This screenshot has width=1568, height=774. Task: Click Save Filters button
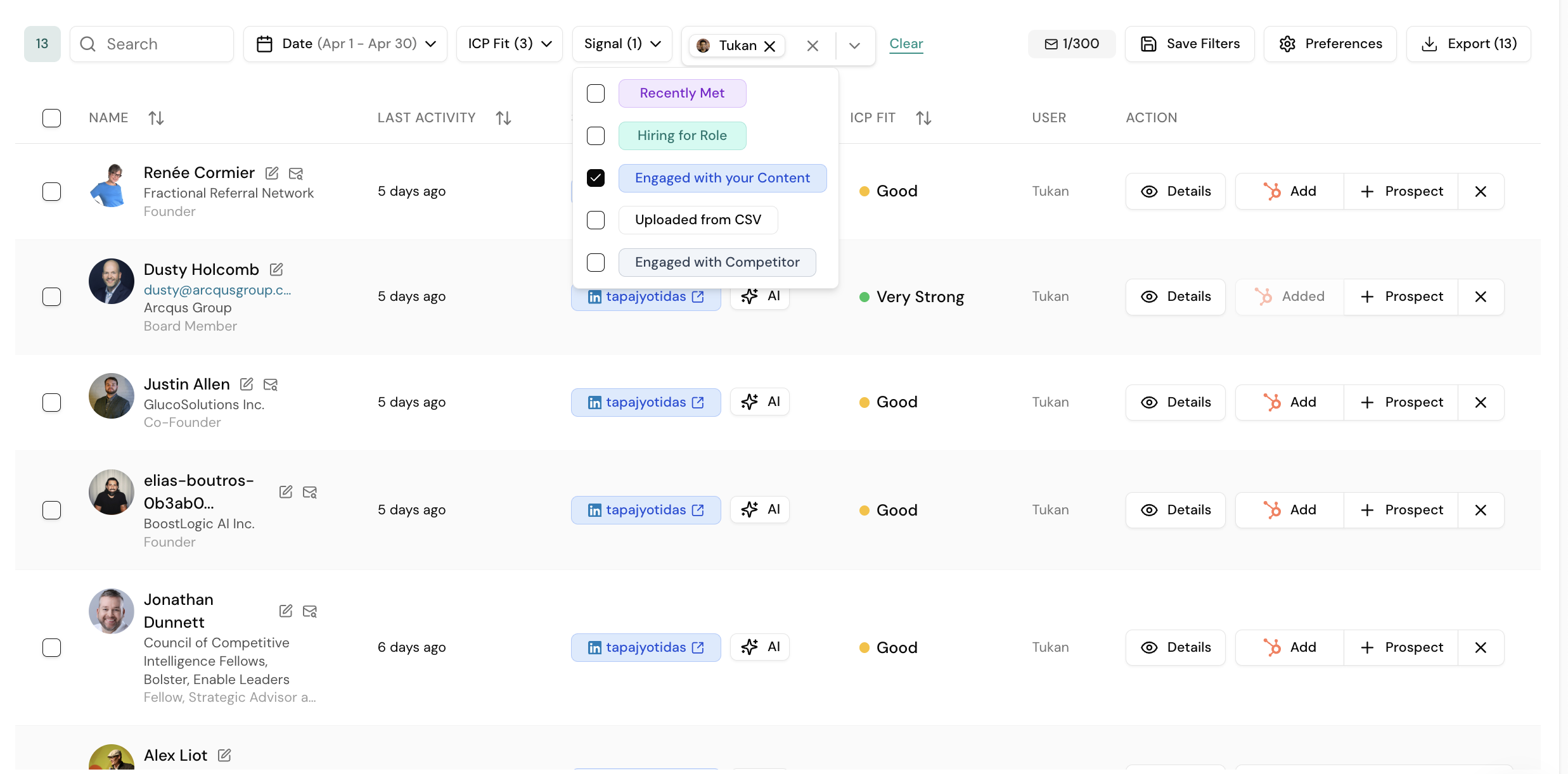[x=1190, y=44]
